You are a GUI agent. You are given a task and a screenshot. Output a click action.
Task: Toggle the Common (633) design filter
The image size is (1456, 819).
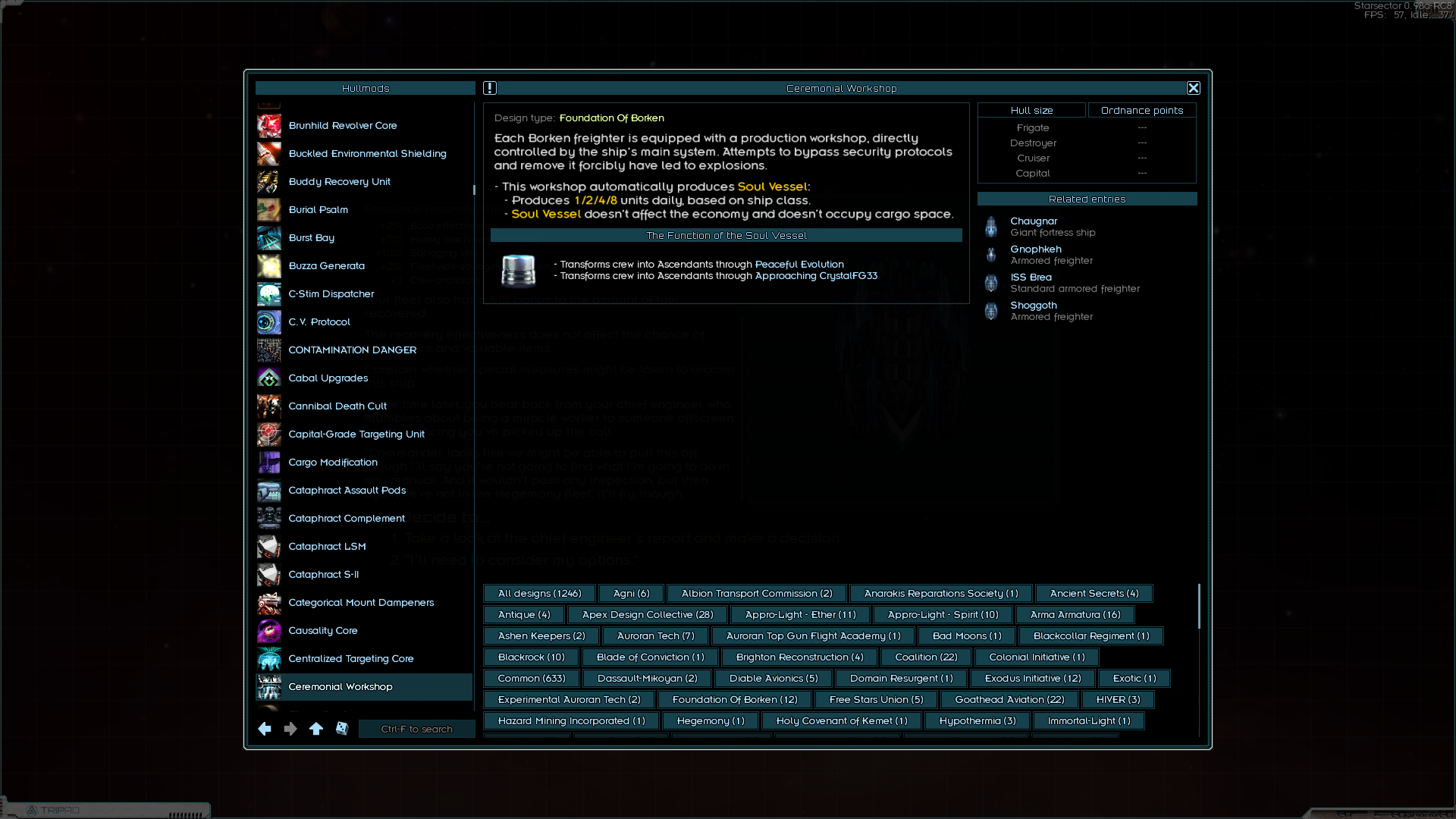[x=532, y=679]
